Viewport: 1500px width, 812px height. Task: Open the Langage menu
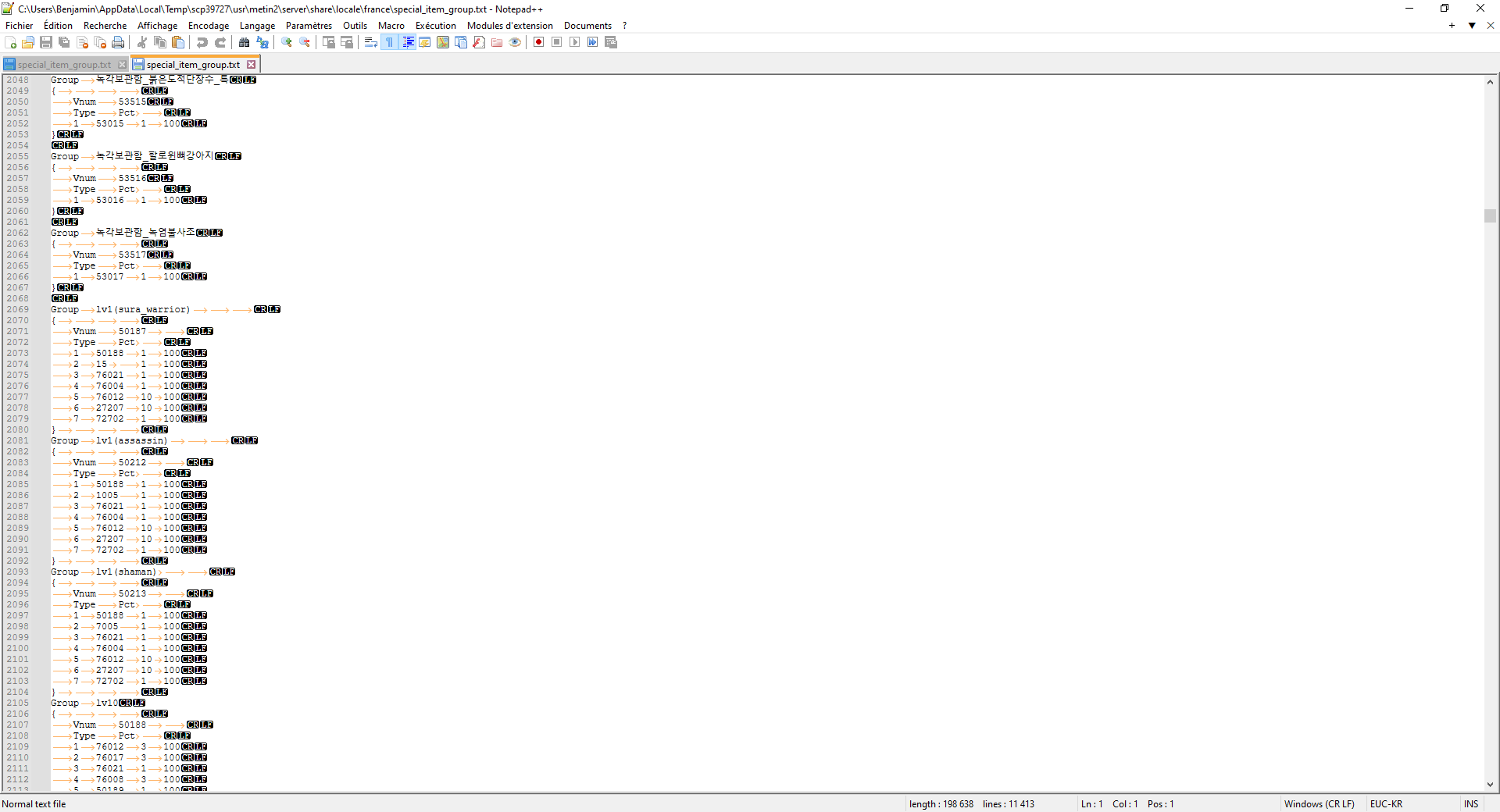pyautogui.click(x=257, y=26)
